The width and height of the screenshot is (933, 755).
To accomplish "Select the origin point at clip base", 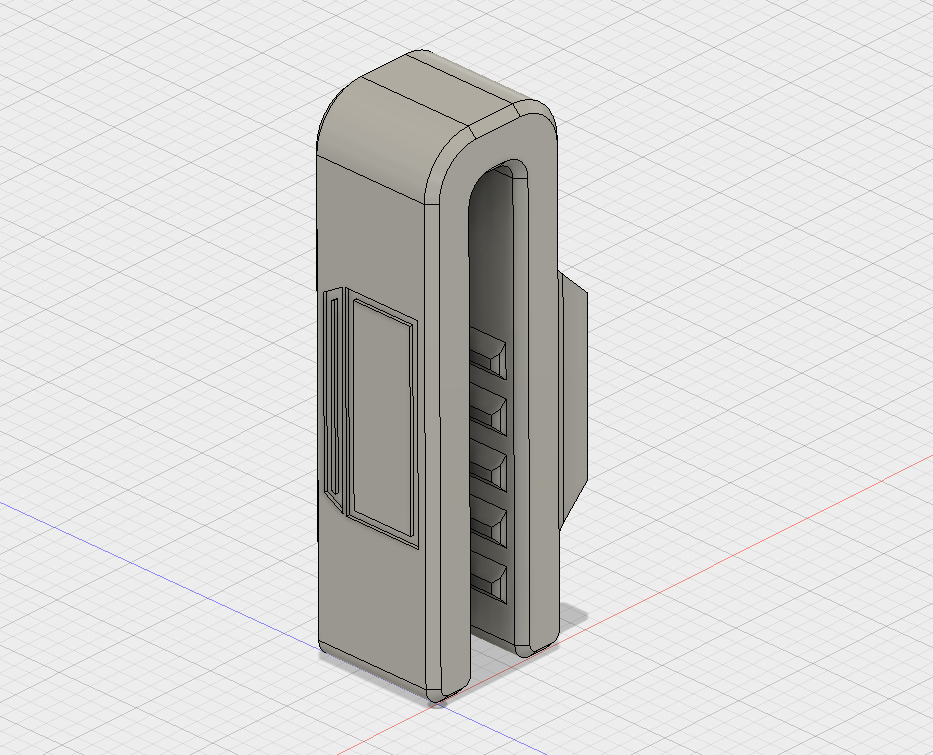I will click(x=438, y=705).
